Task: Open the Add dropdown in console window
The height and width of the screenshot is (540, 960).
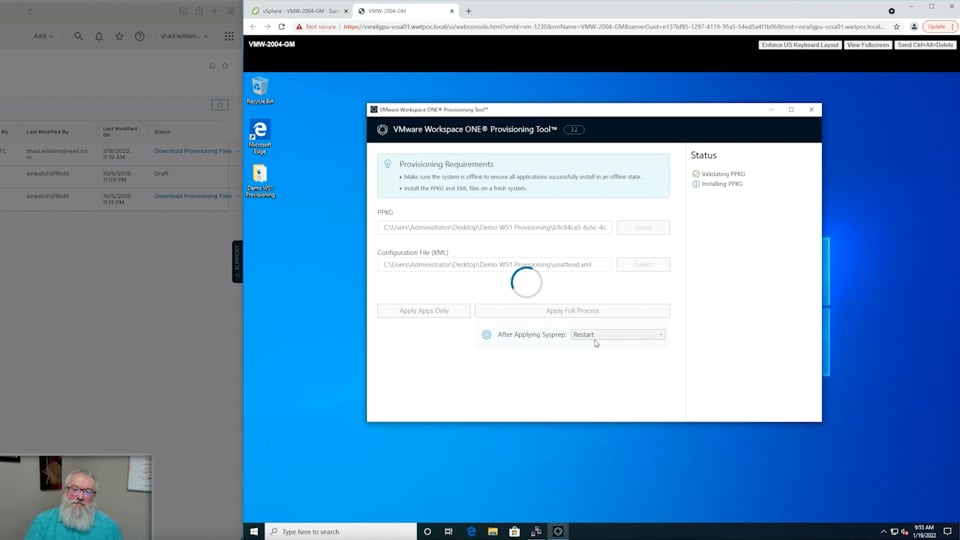Action: pyautogui.click(x=43, y=36)
